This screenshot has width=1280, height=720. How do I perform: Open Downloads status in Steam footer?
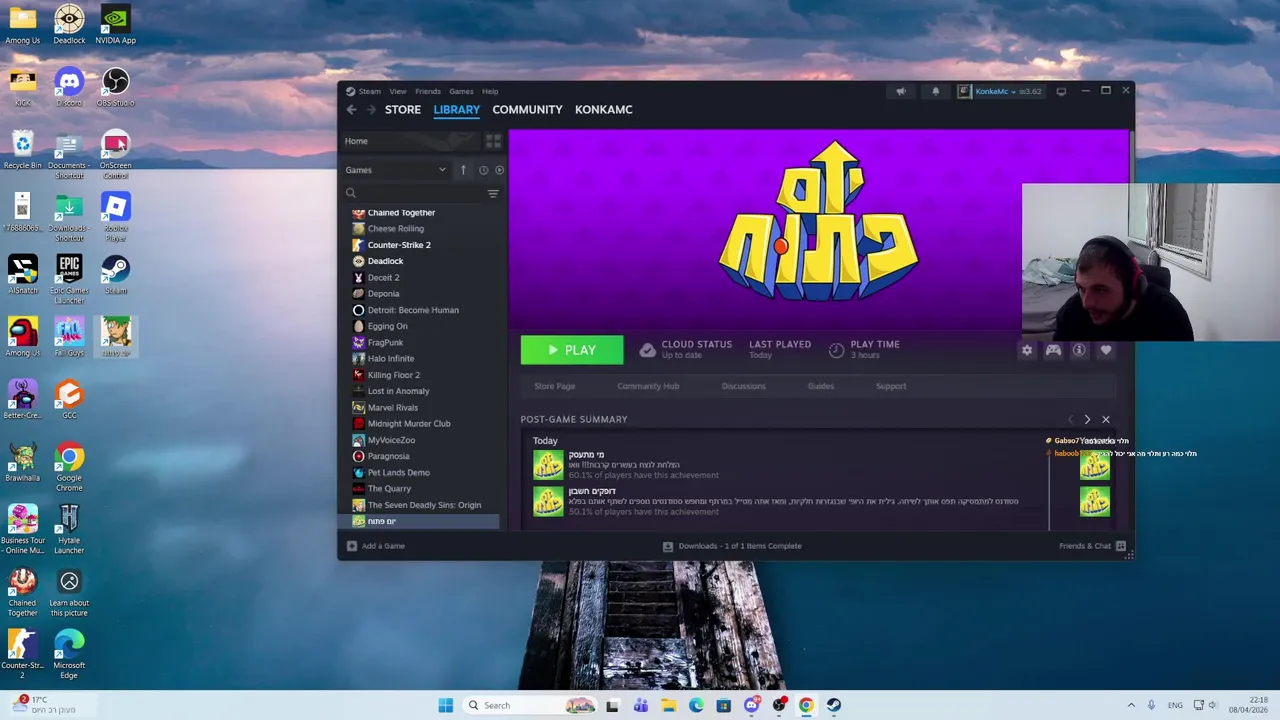click(732, 546)
